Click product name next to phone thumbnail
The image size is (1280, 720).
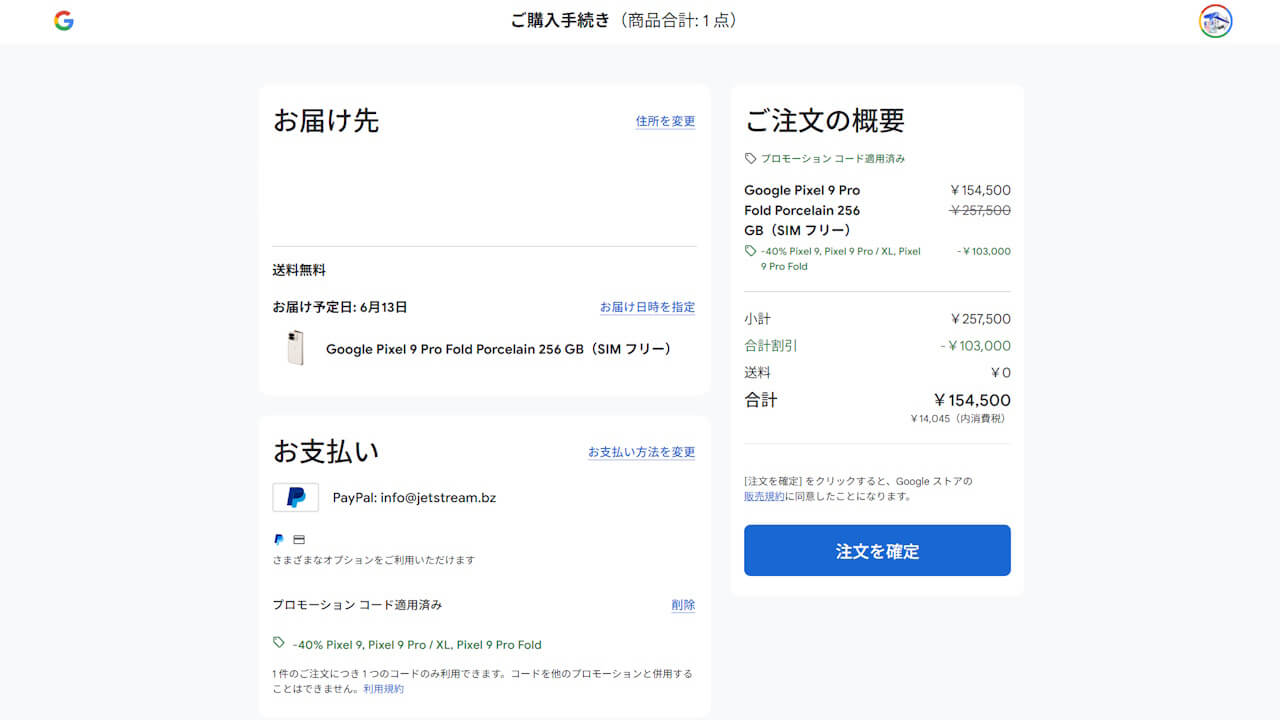(x=499, y=349)
